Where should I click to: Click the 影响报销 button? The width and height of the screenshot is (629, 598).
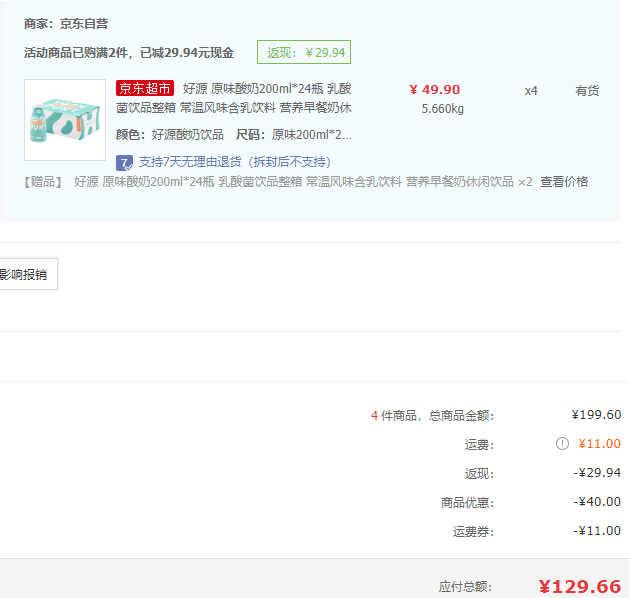[x=28, y=274]
